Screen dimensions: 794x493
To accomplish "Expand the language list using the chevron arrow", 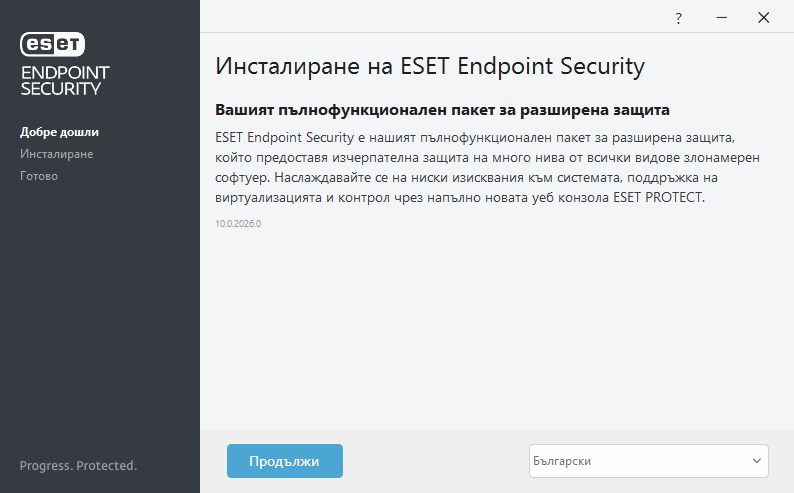I will point(755,461).
